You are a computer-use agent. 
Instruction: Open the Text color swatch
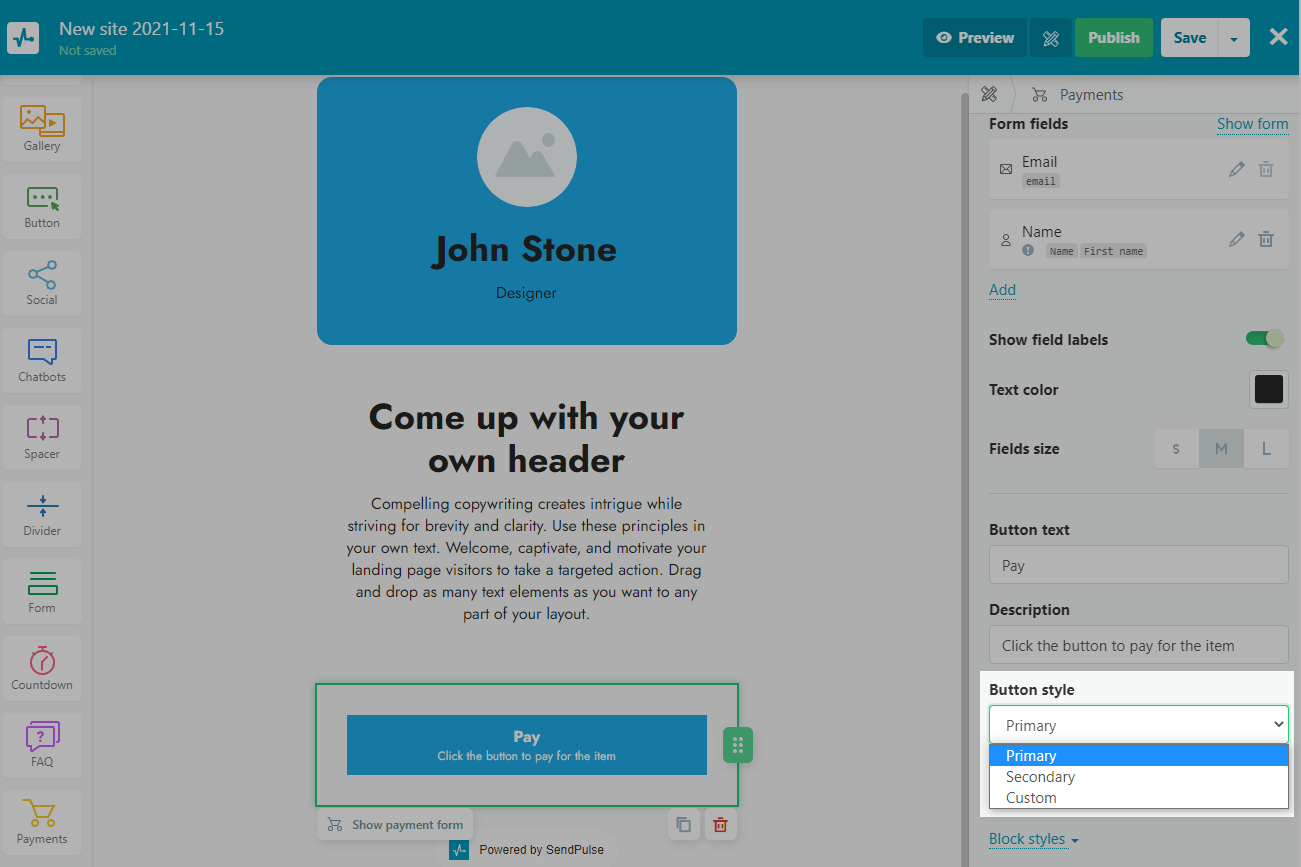(x=1268, y=389)
